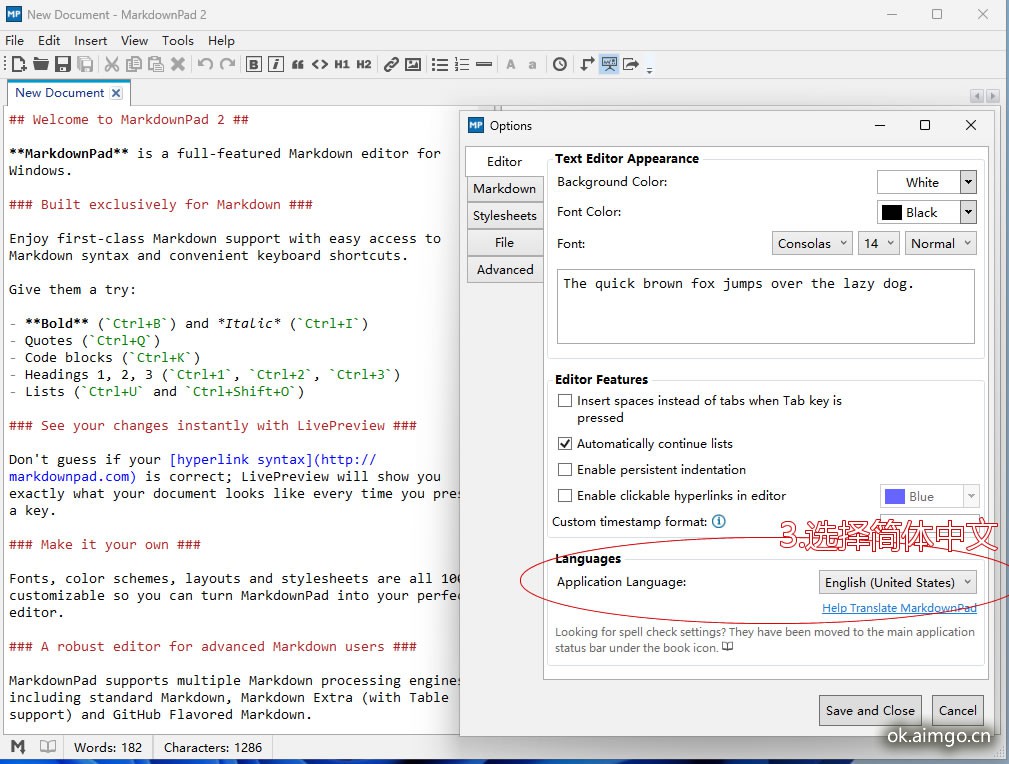Open the Background Color dropdown
The image size is (1009, 764).
927,182
